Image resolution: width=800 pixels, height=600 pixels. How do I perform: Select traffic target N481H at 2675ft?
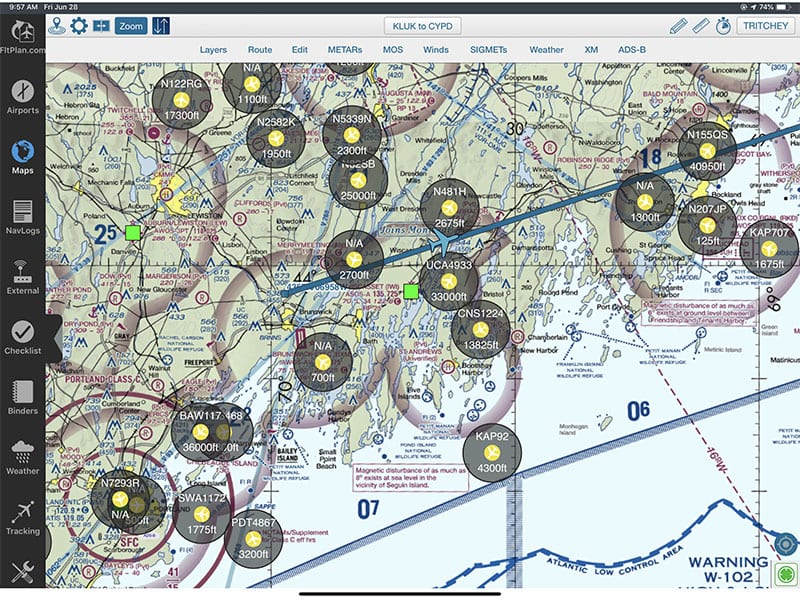click(x=449, y=208)
